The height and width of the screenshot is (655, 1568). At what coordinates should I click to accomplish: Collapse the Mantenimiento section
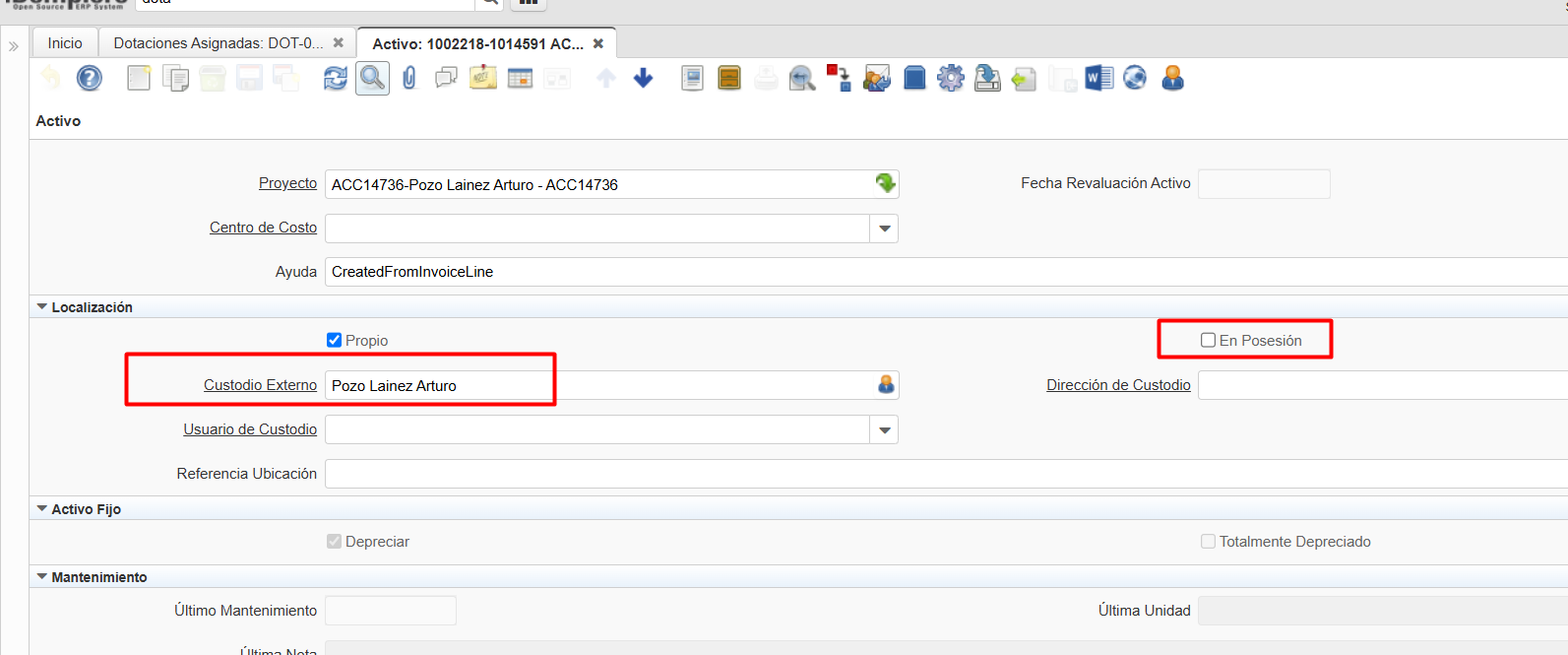coord(42,577)
